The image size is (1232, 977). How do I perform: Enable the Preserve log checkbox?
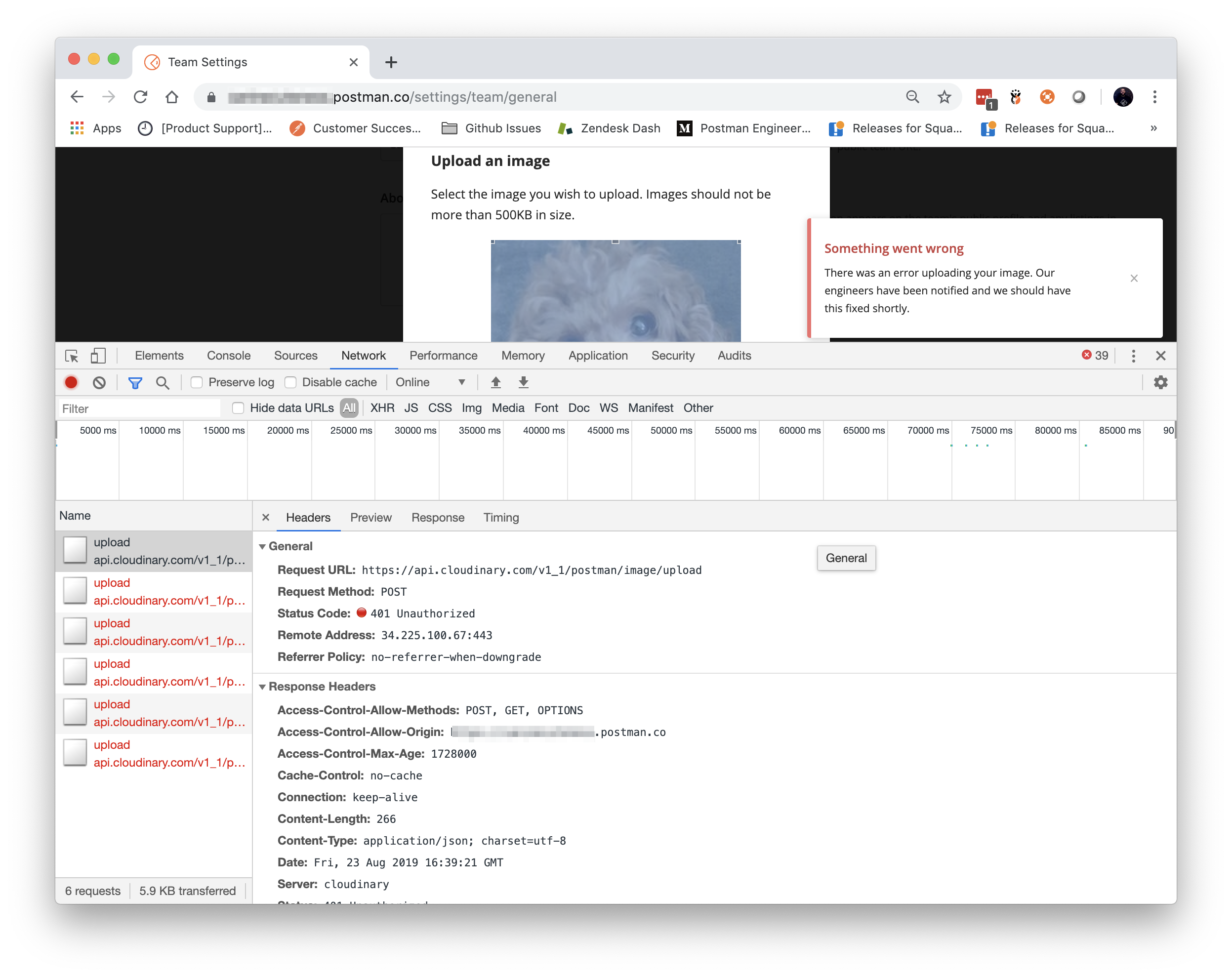pyautogui.click(x=197, y=382)
